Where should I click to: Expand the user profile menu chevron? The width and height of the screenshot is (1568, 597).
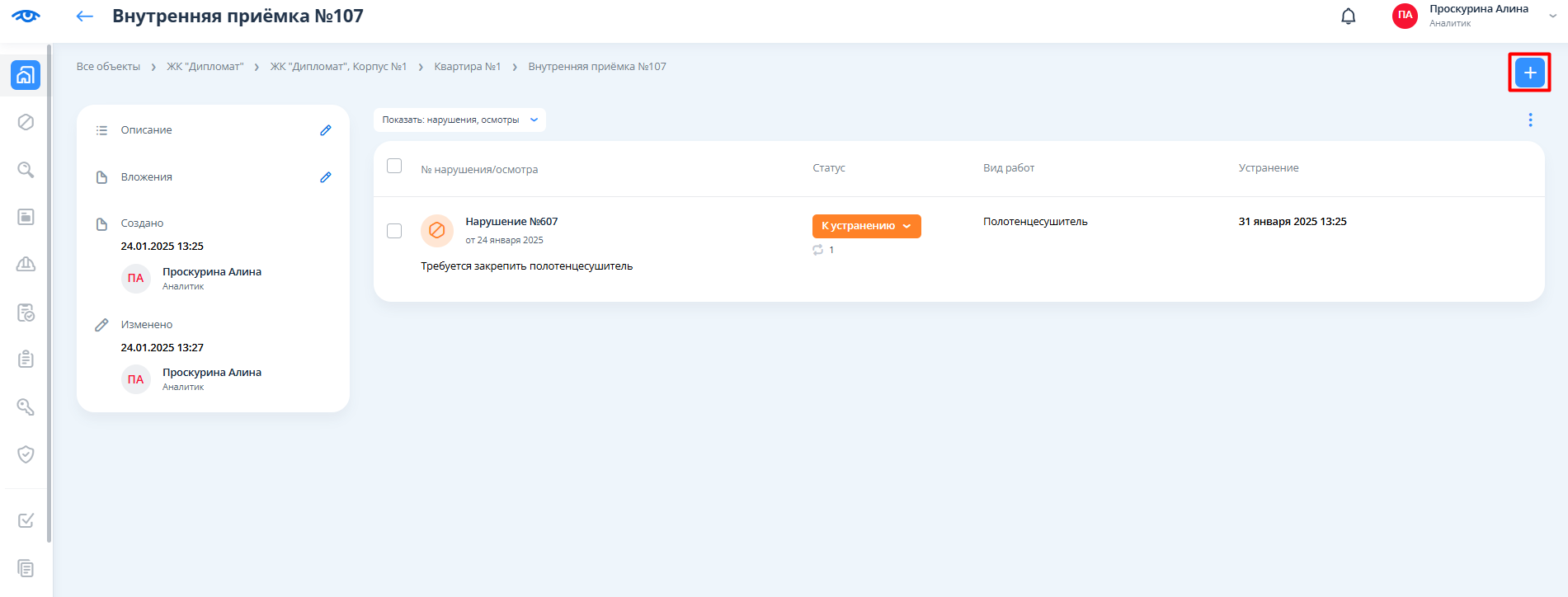pyautogui.click(x=1553, y=16)
